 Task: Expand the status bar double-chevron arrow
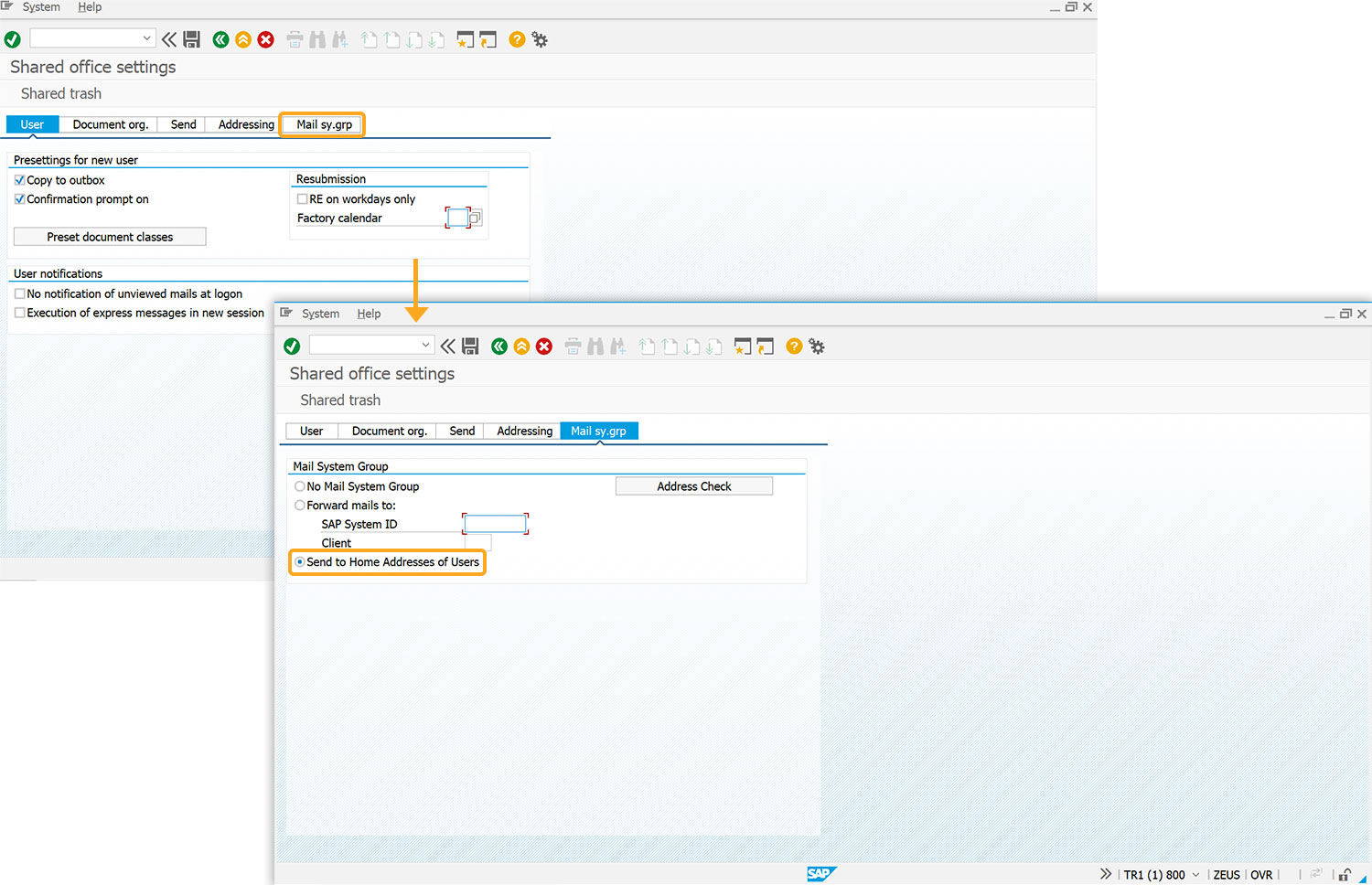point(1106,874)
